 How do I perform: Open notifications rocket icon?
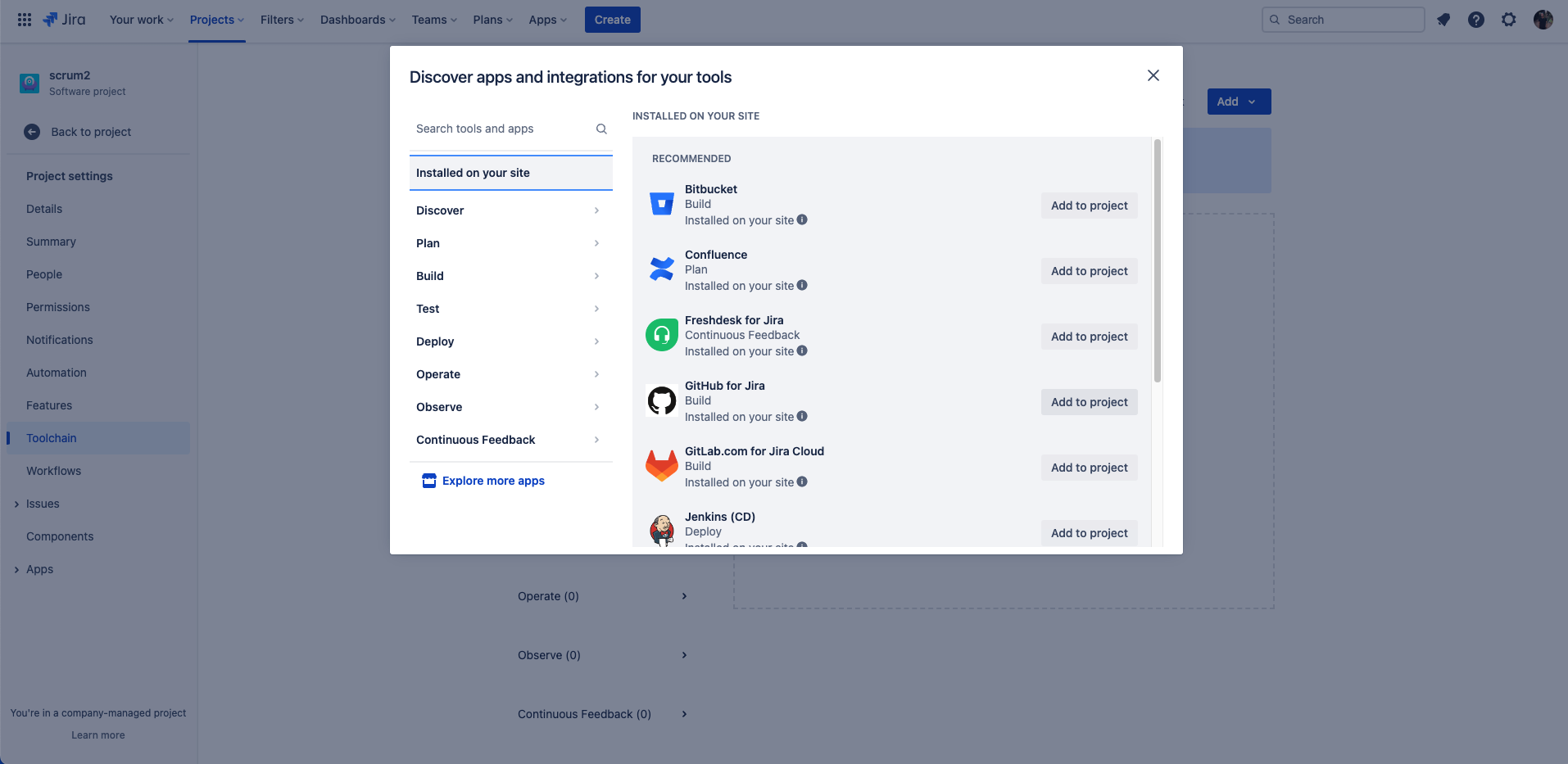(1443, 20)
